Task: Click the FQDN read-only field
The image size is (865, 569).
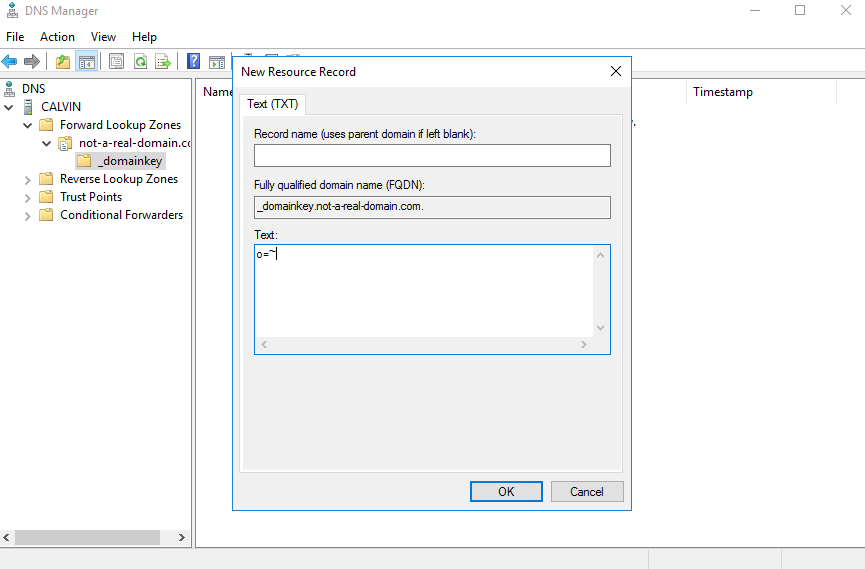Action: coord(432,207)
